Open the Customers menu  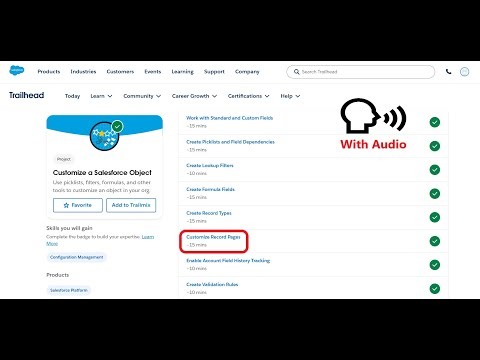coord(120,71)
